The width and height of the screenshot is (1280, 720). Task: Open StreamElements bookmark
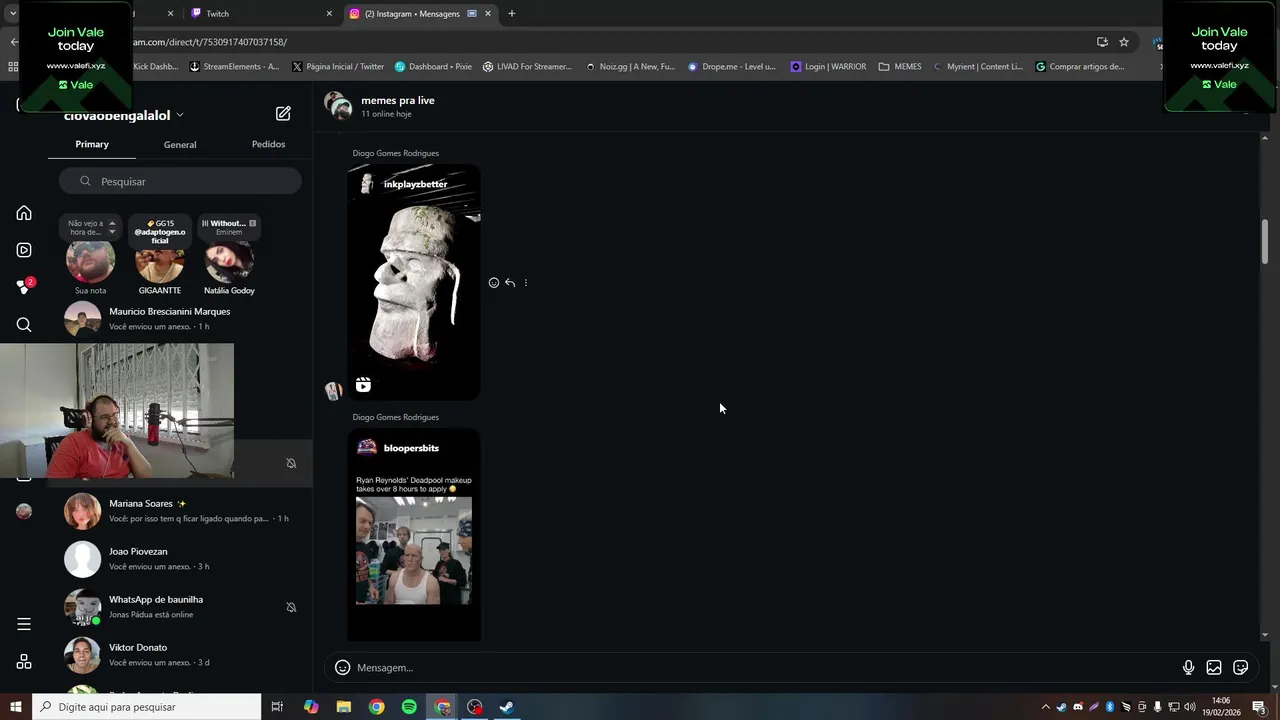(234, 67)
